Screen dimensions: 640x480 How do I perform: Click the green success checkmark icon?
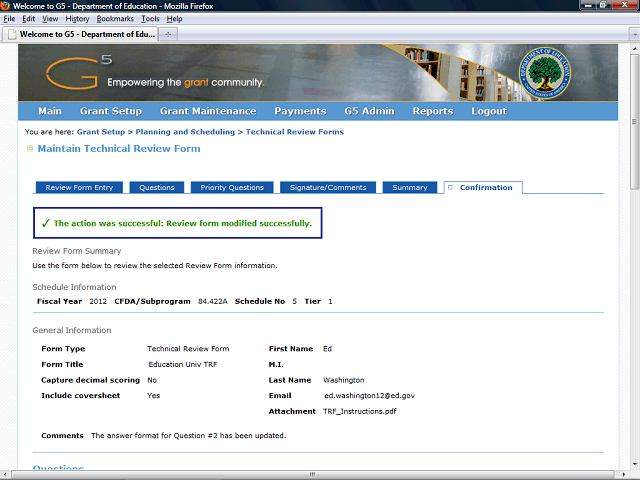pos(46,223)
